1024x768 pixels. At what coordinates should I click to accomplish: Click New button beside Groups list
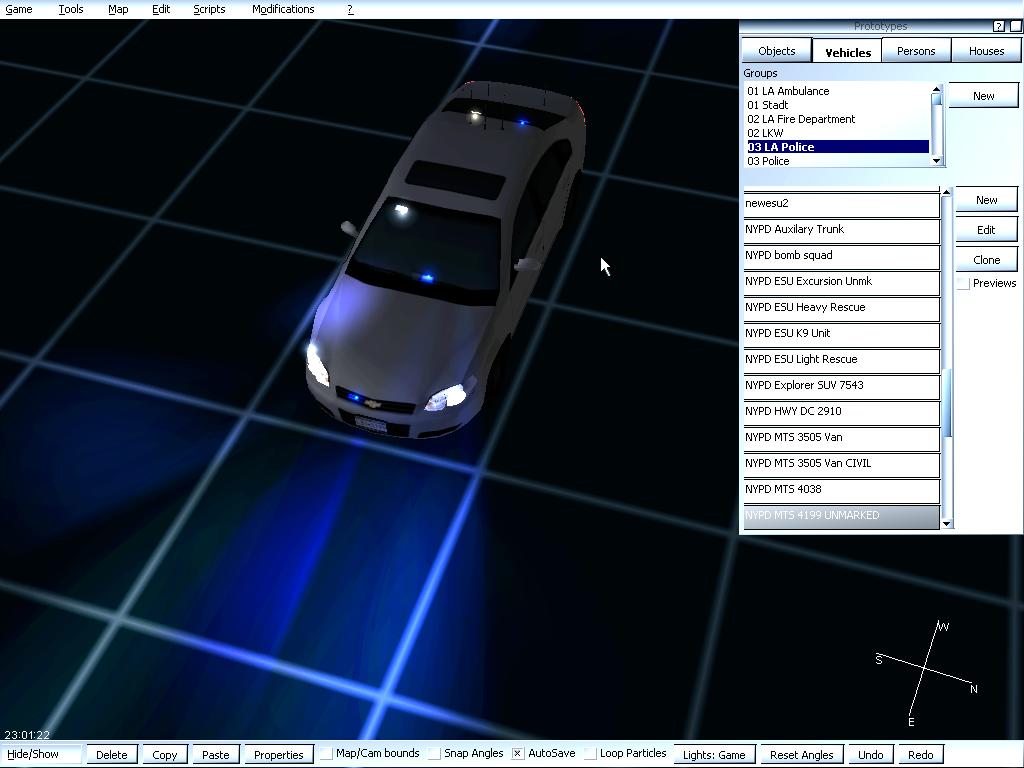point(984,96)
